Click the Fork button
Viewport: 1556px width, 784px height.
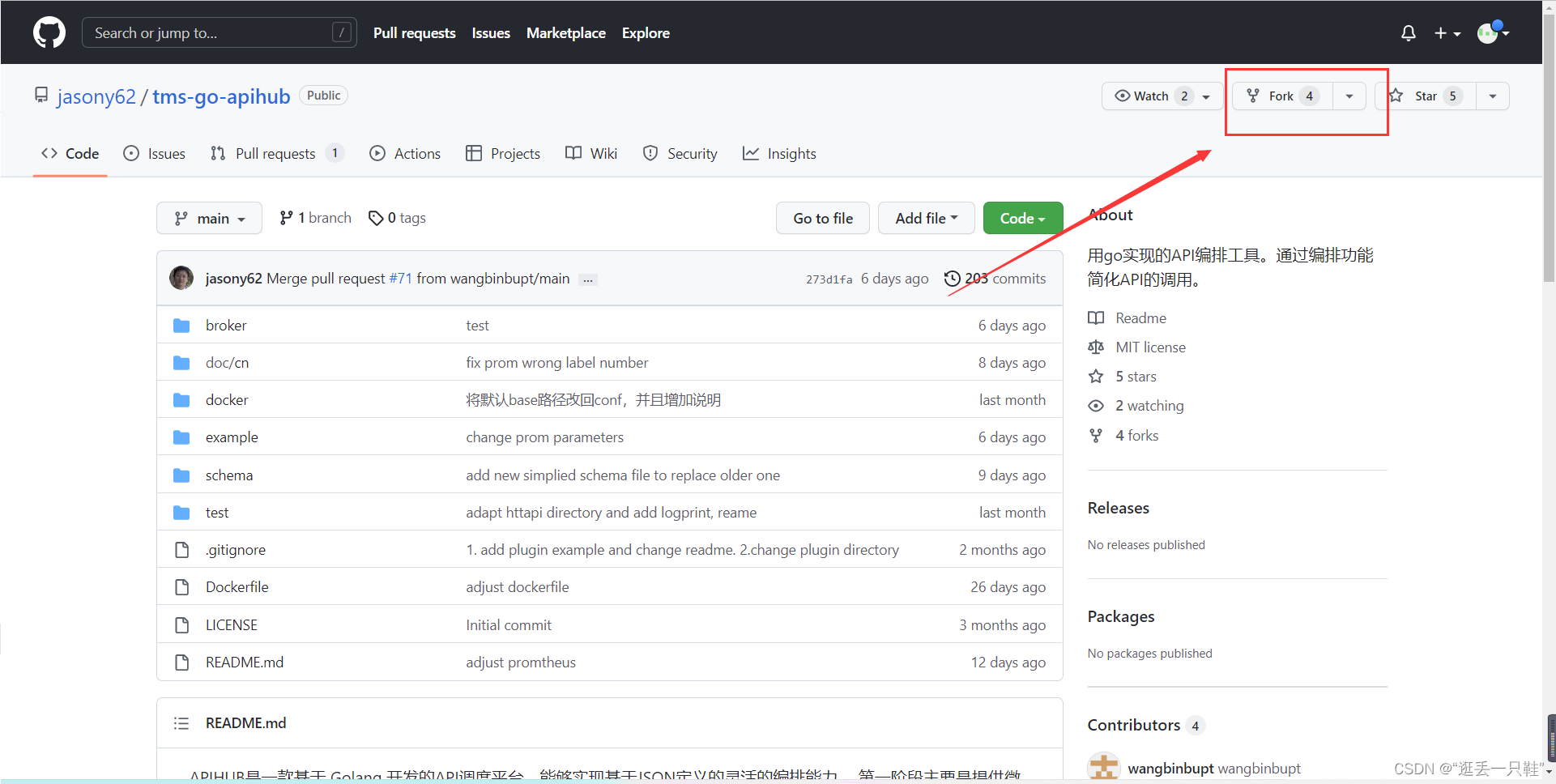point(1283,96)
